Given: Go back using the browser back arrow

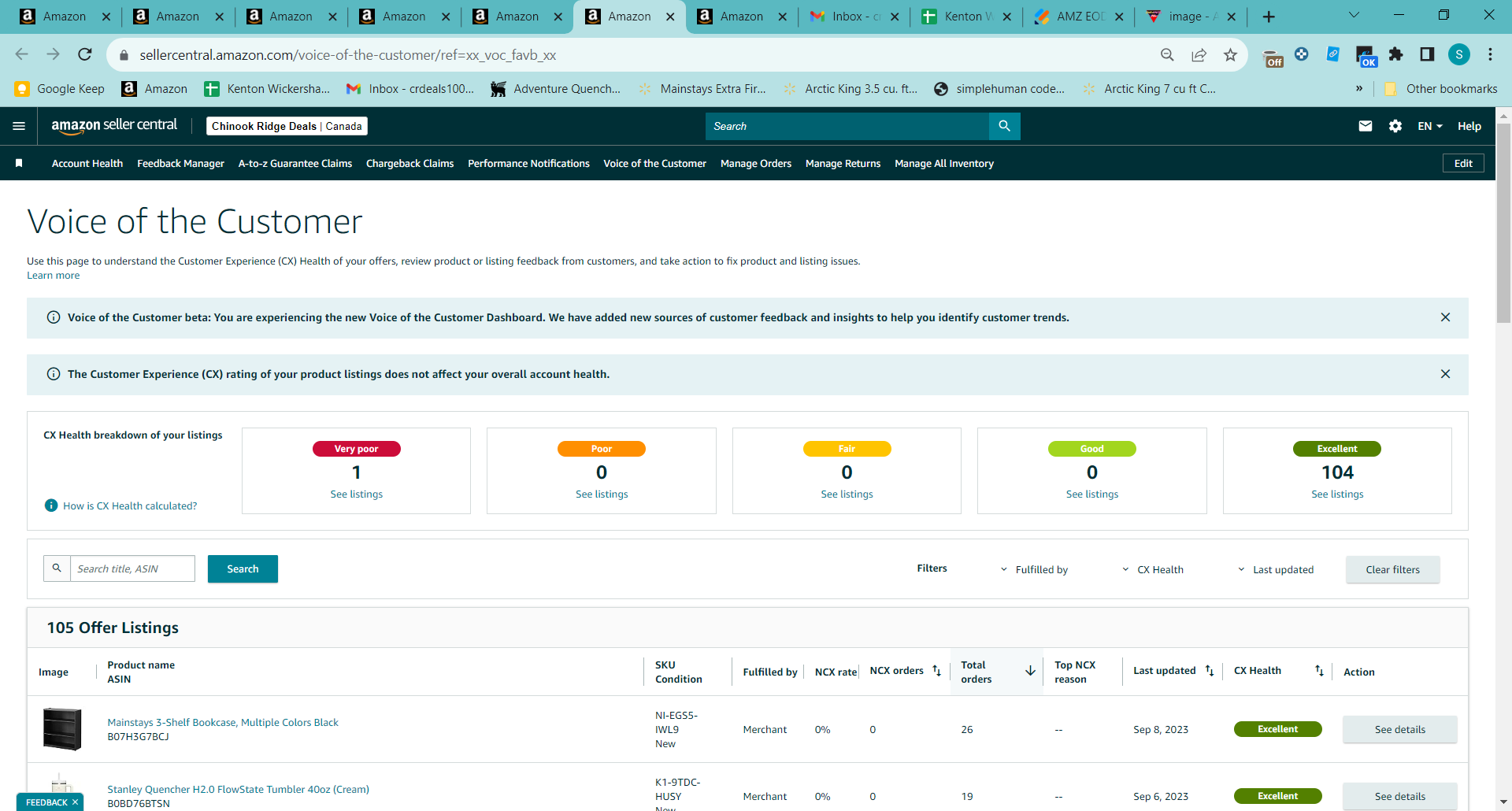Looking at the screenshot, I should [22, 54].
